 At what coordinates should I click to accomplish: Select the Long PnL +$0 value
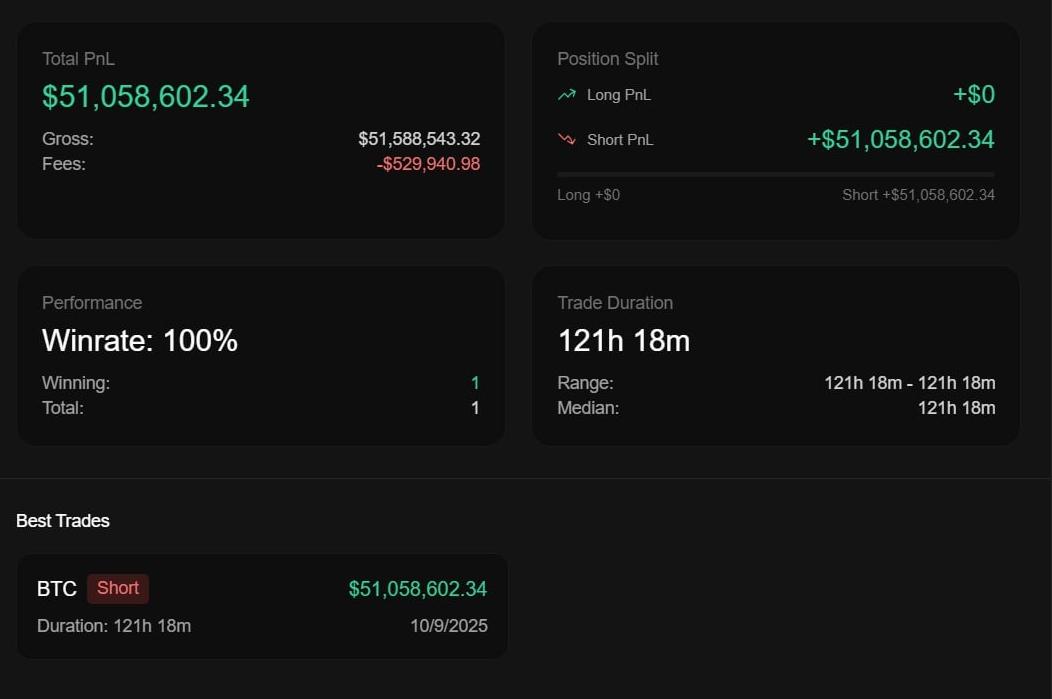tap(973, 95)
